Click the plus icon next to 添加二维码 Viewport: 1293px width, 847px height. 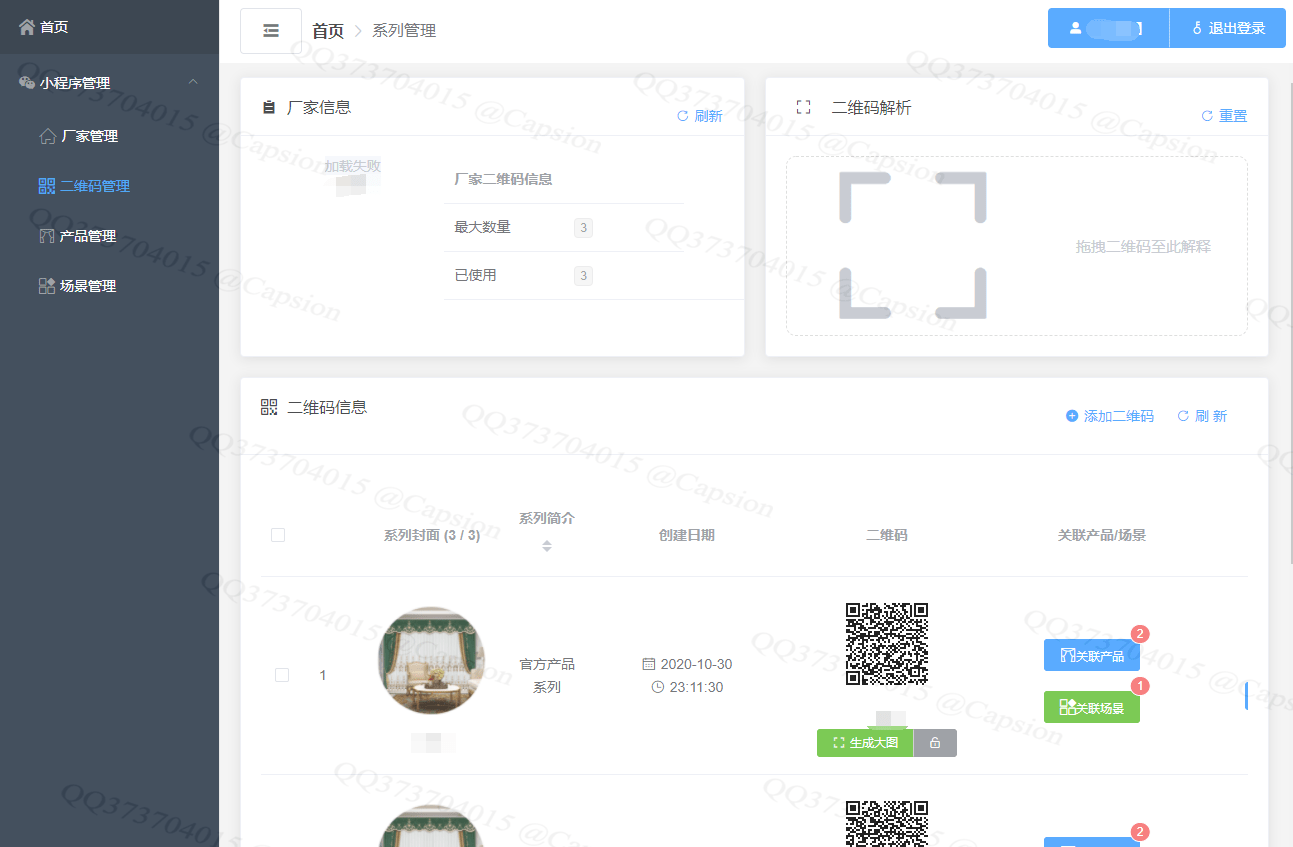coord(1072,416)
